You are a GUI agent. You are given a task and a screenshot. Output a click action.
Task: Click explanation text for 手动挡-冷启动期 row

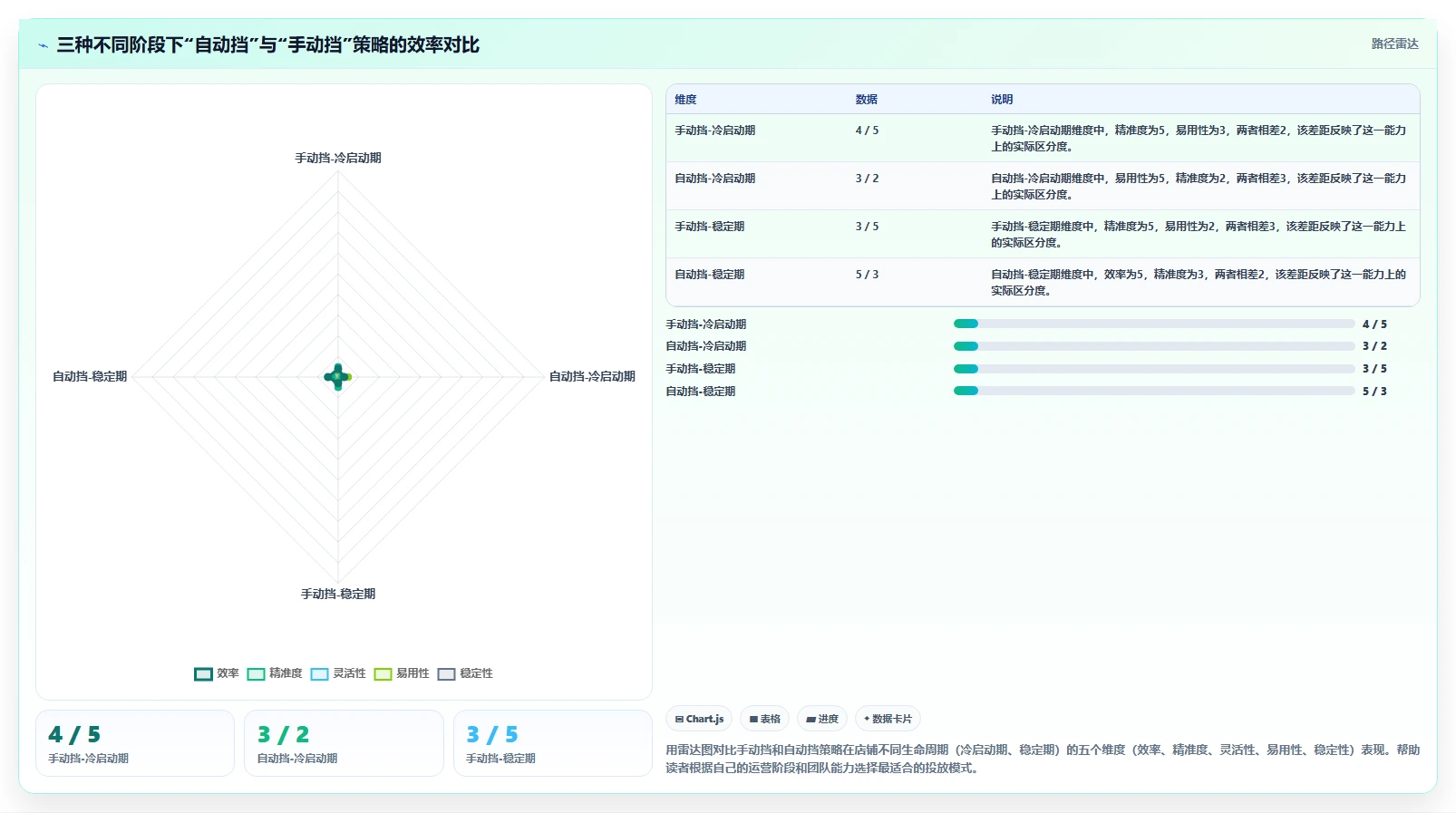(x=1198, y=139)
